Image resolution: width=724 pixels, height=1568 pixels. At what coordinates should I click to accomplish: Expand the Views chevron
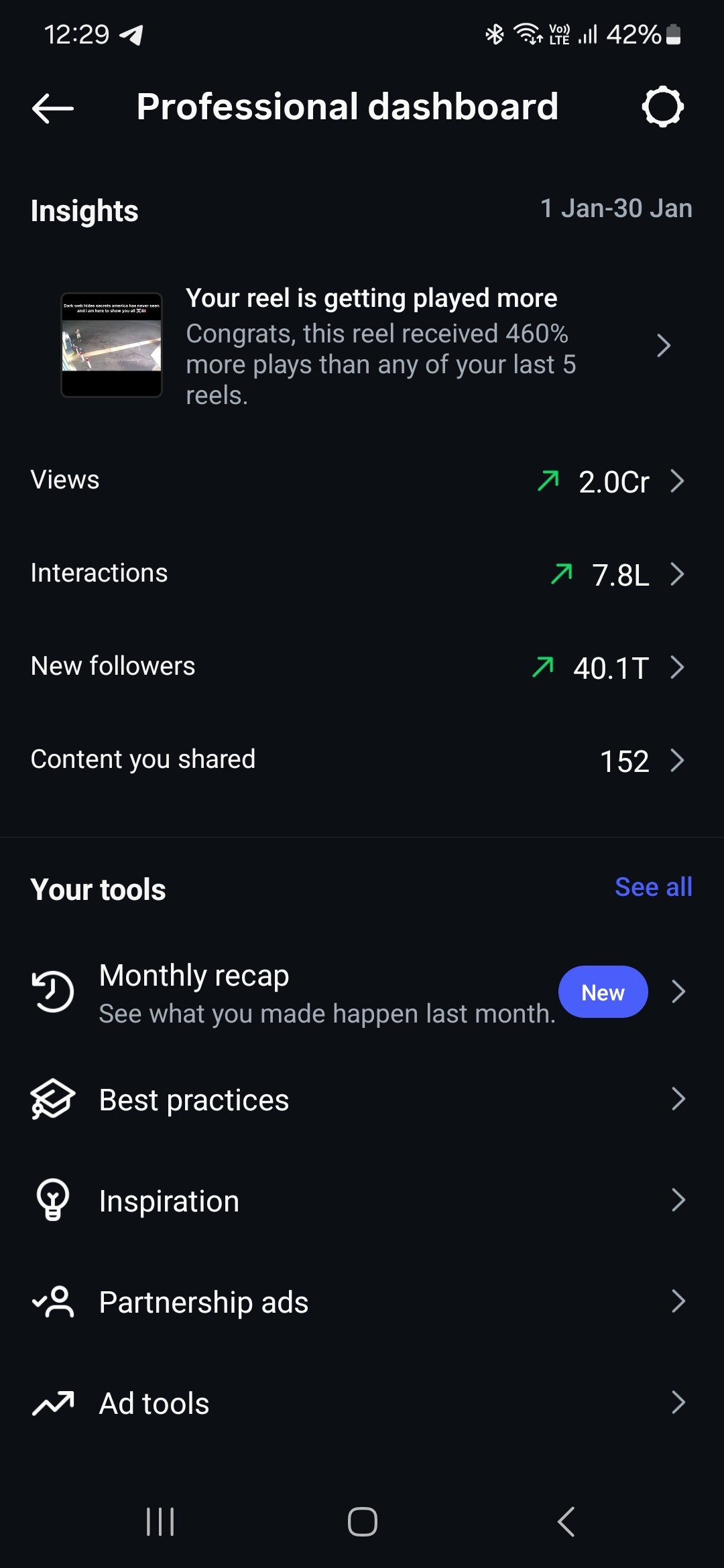point(678,481)
